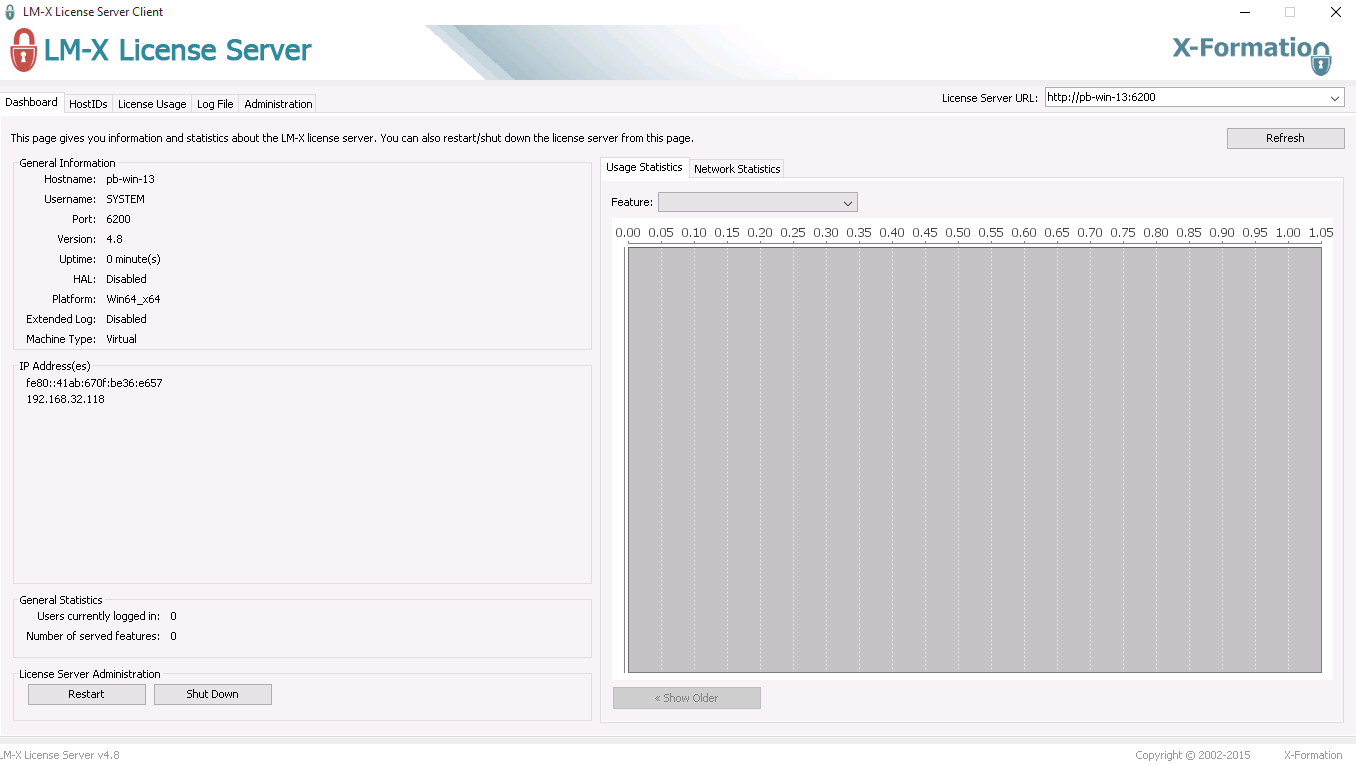
Task: Click the version value 4.8
Action: click(115, 239)
